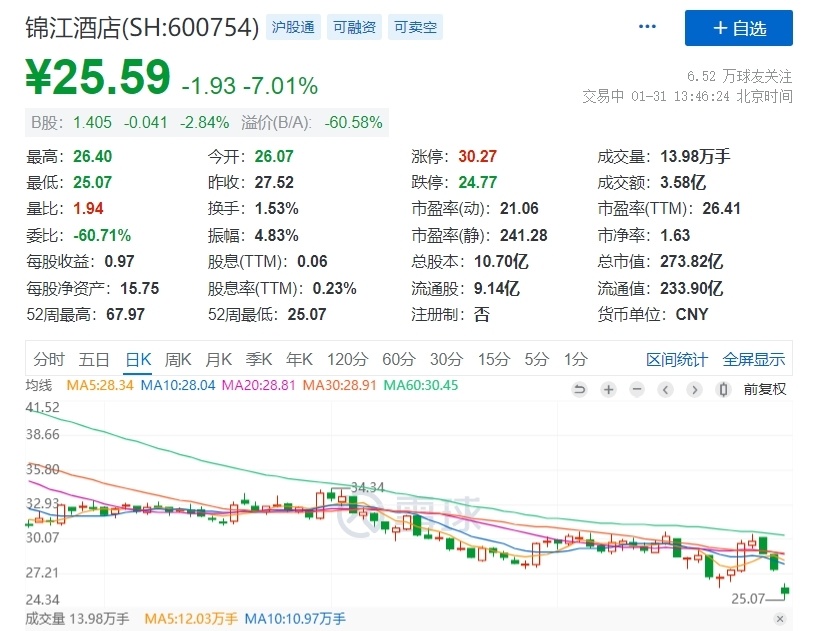Select the 月K tab

coord(219,359)
